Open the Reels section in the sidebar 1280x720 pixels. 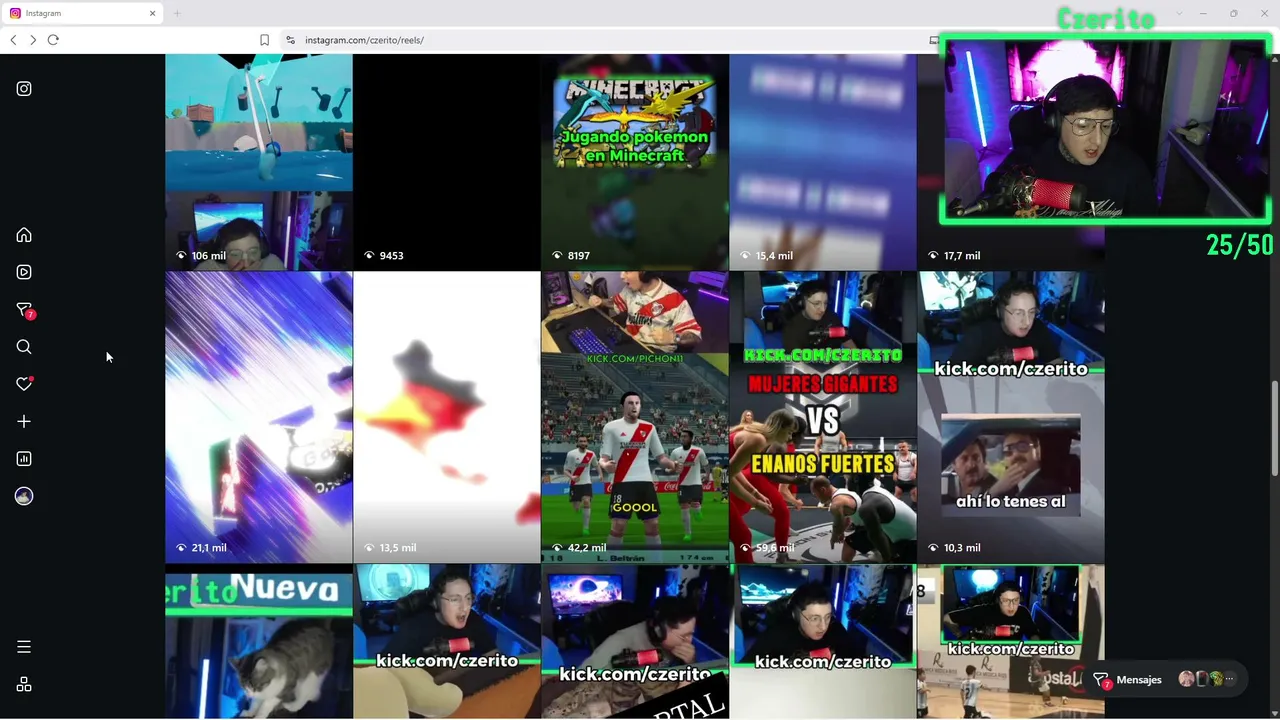click(24, 272)
